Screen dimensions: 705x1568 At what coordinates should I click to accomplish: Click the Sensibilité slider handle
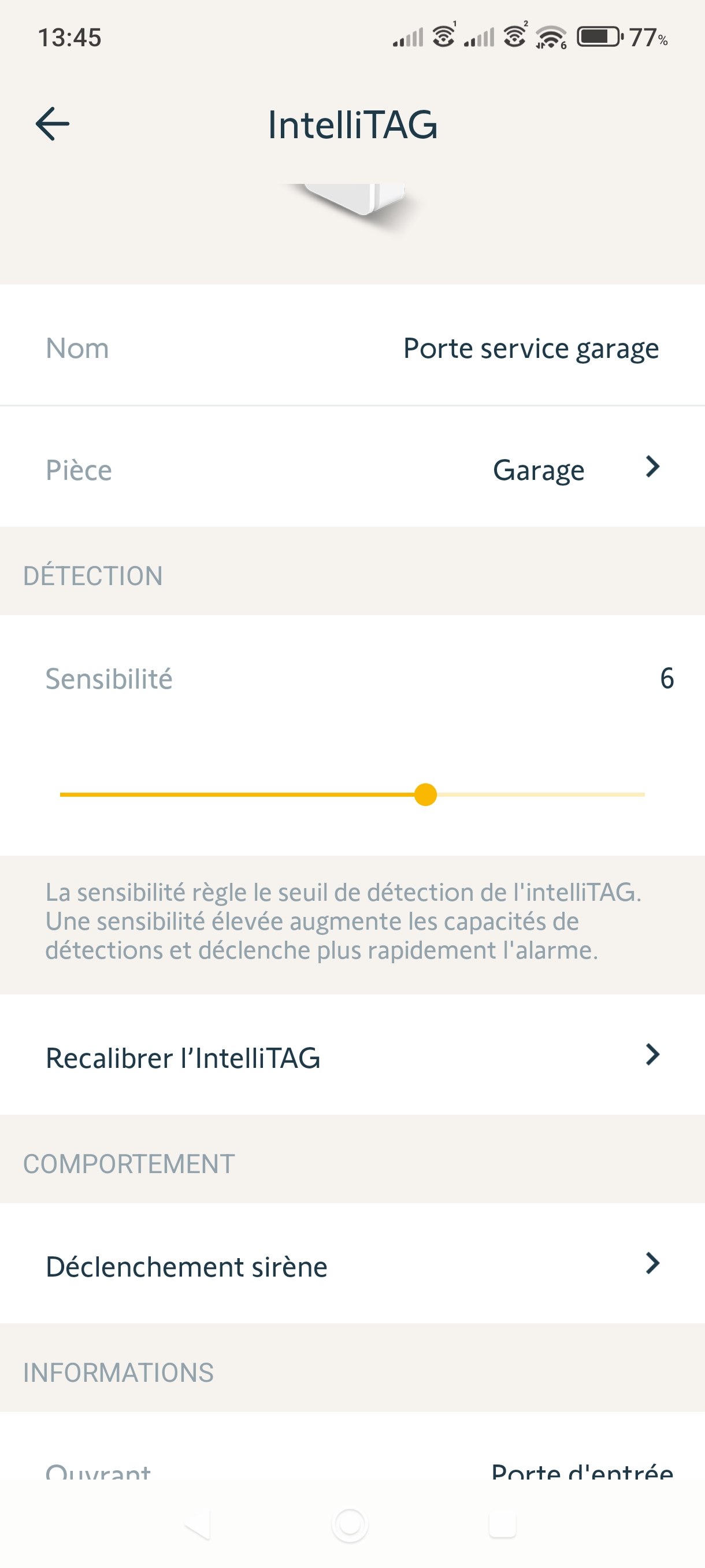point(425,794)
